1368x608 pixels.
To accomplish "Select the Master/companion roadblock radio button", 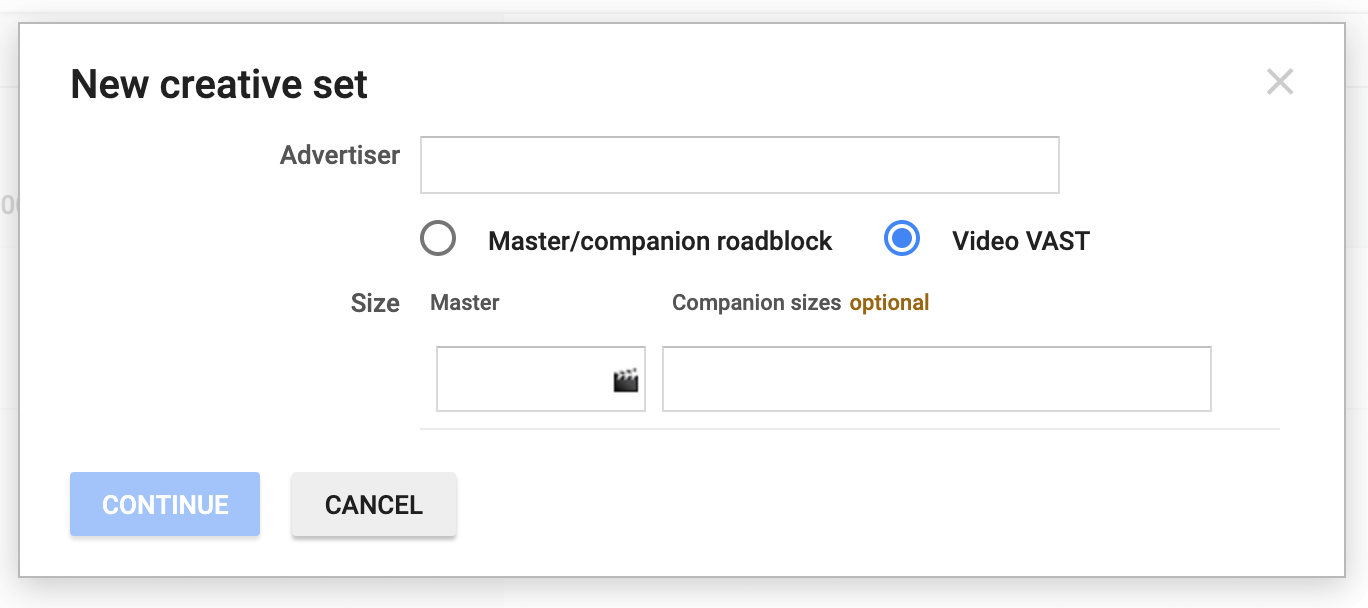I will coord(438,239).
